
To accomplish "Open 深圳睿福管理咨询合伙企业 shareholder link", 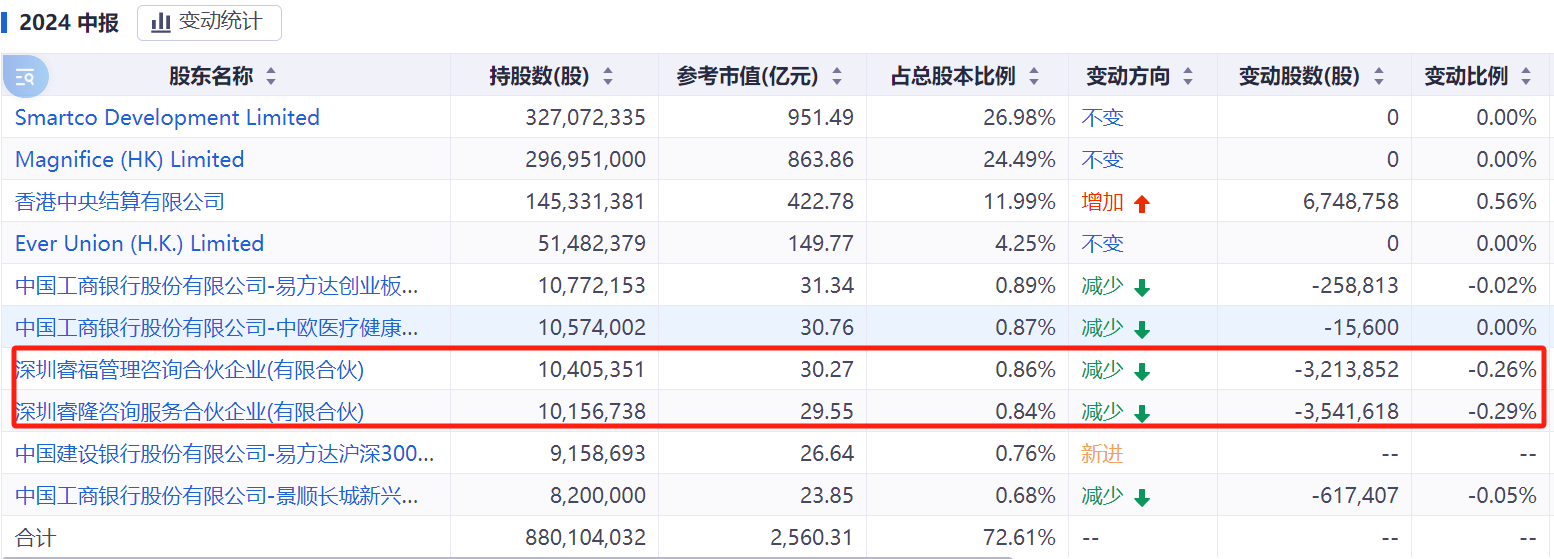I will click(189, 369).
